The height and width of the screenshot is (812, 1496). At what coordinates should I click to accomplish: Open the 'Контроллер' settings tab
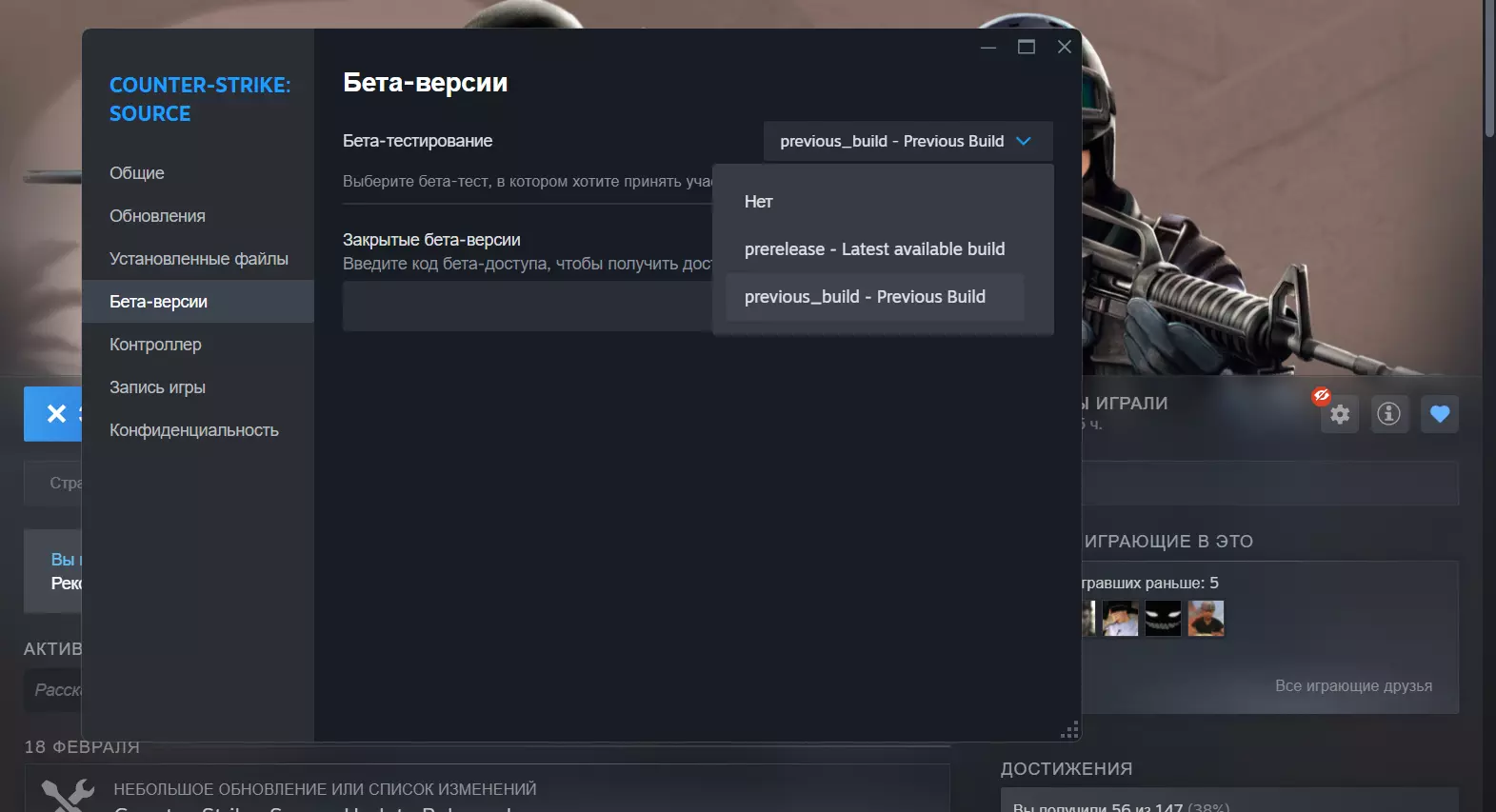[x=198, y=345]
